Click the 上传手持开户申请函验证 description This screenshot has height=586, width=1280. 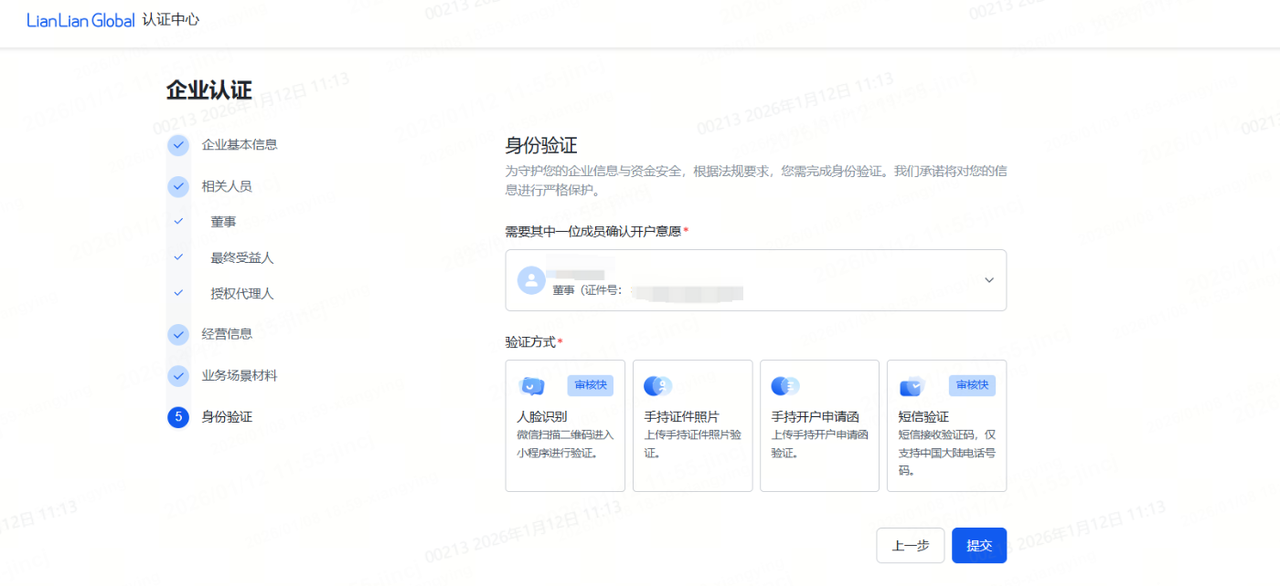pos(819,444)
